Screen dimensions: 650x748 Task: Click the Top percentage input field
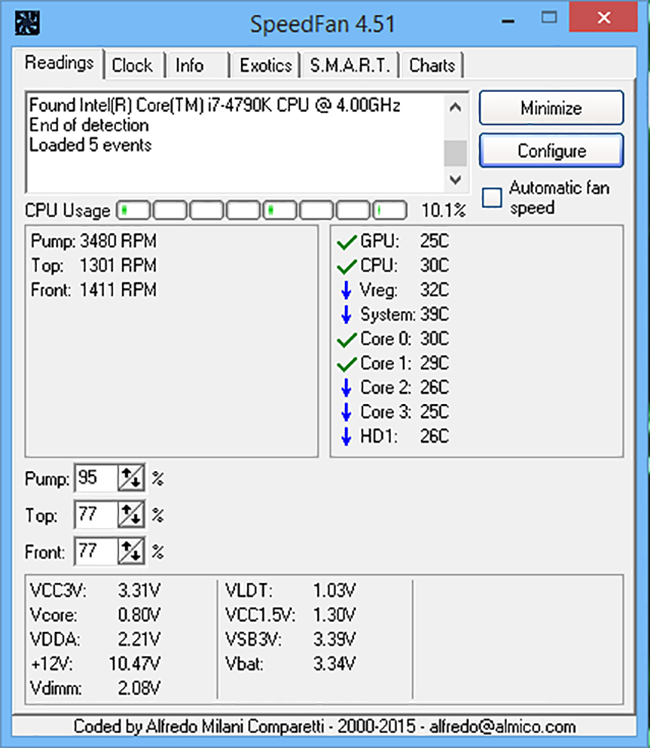pos(96,514)
